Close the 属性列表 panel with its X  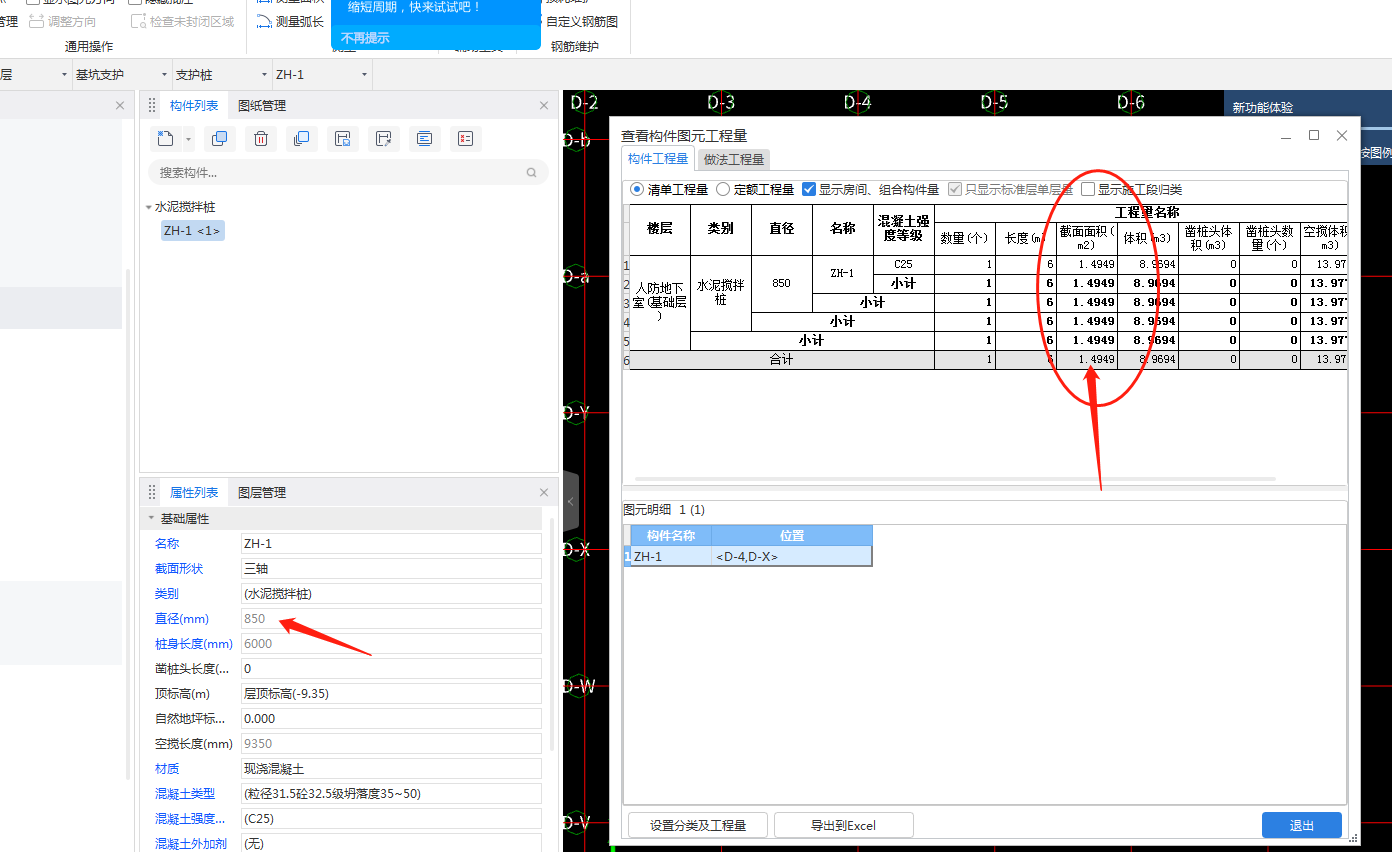click(x=544, y=493)
